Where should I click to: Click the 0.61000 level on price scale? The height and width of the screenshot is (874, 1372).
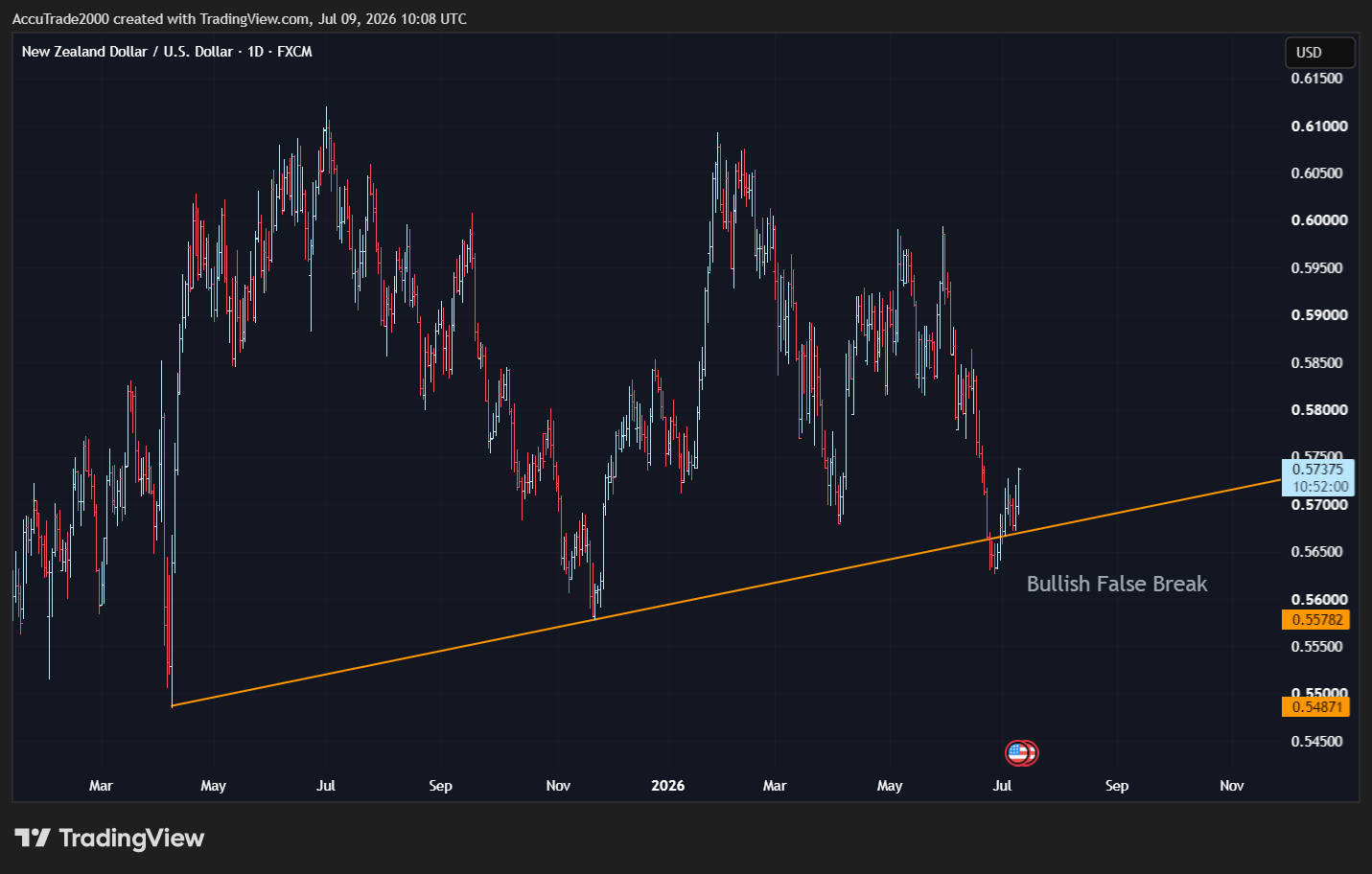pyautogui.click(x=1319, y=126)
